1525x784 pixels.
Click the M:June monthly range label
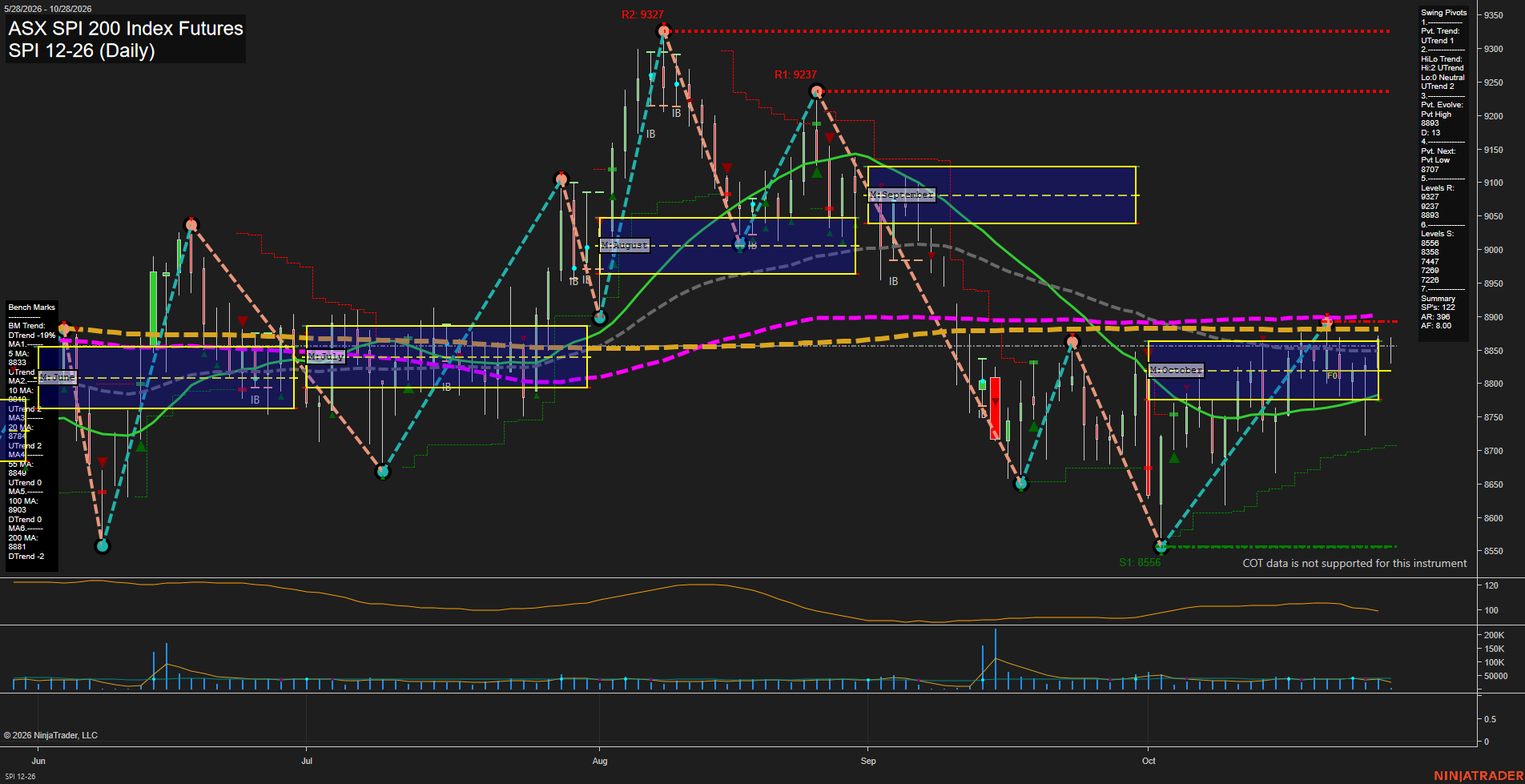(x=58, y=377)
